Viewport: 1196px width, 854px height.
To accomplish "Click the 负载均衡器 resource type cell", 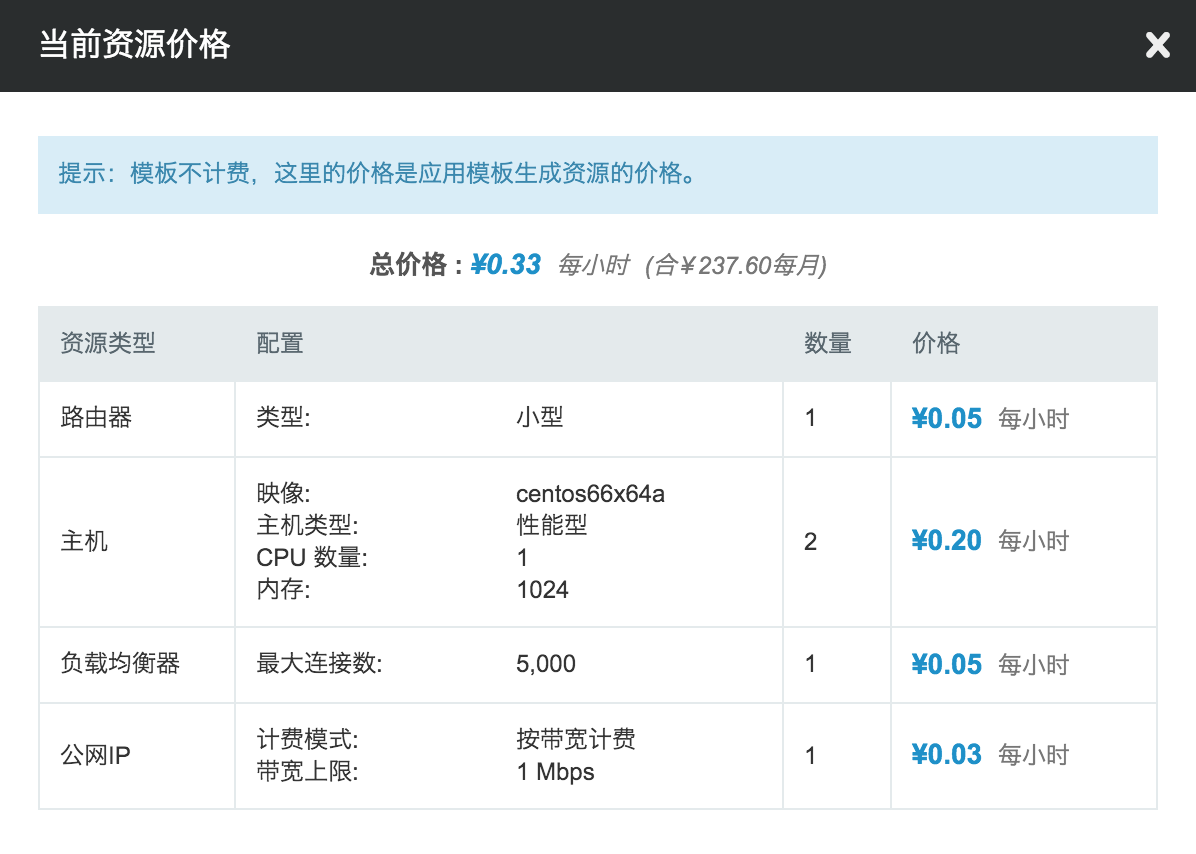I will [x=120, y=664].
